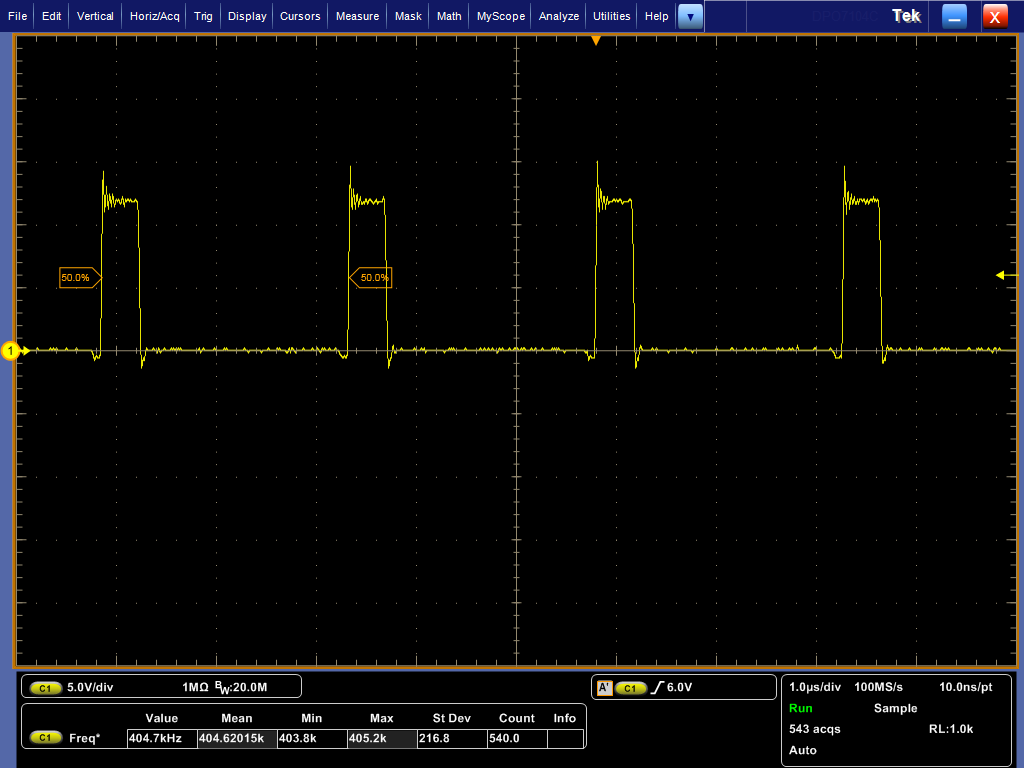Viewport: 1024px width, 768px height.
Task: Open the Vertical menu
Action: click(x=95, y=16)
